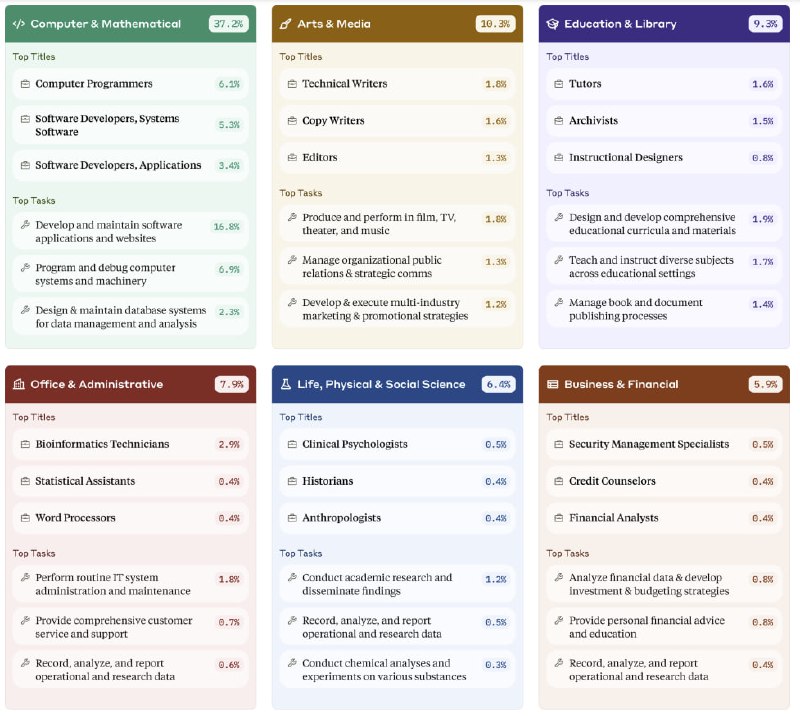The height and width of the screenshot is (718, 800).
Task: Select the Technical Writers title row
Action: 397,84
